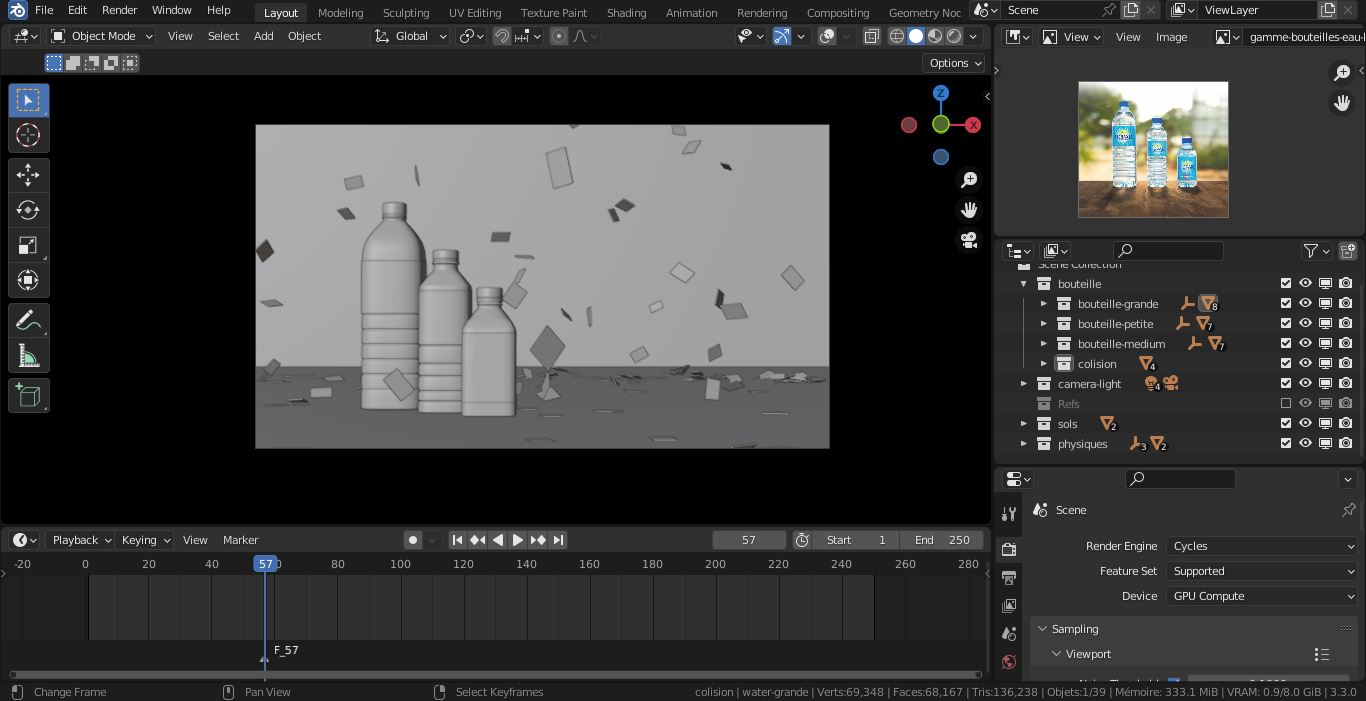The image size is (1366, 701).
Task: Activate the Rotate tool
Action: (x=28, y=210)
